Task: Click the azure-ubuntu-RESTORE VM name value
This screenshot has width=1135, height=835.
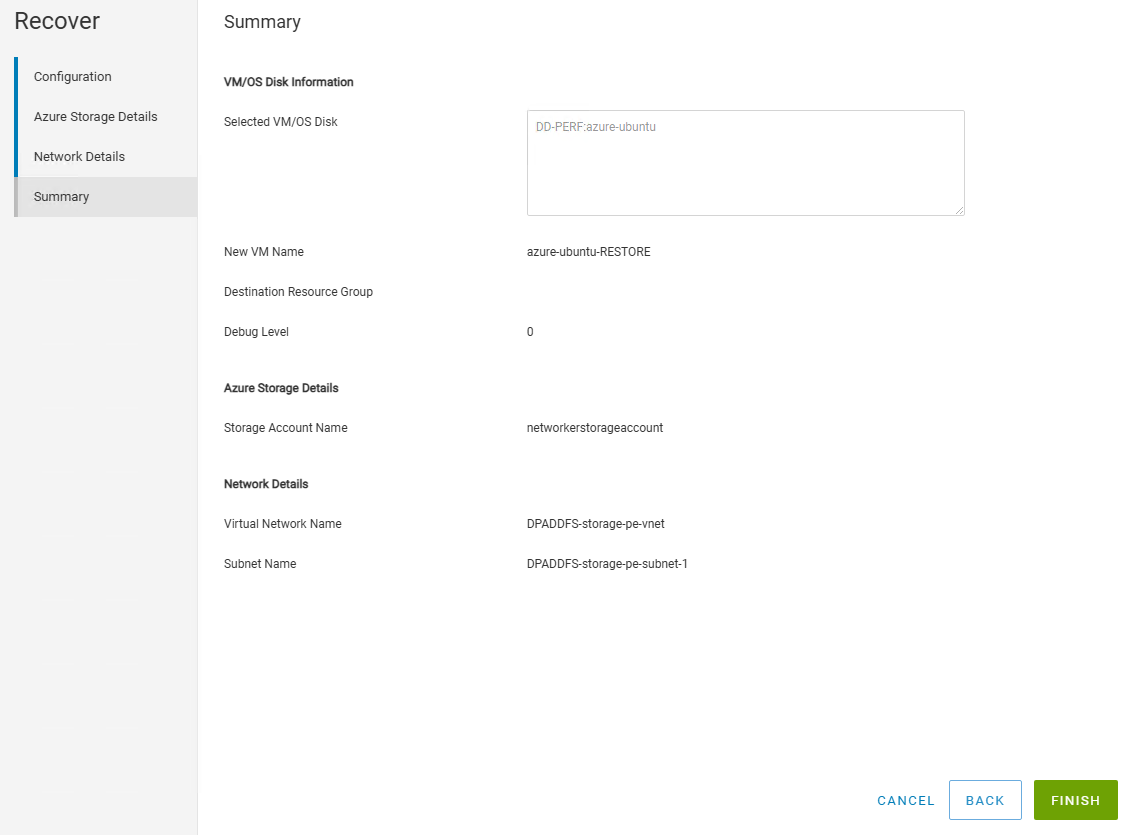Action: 588,252
